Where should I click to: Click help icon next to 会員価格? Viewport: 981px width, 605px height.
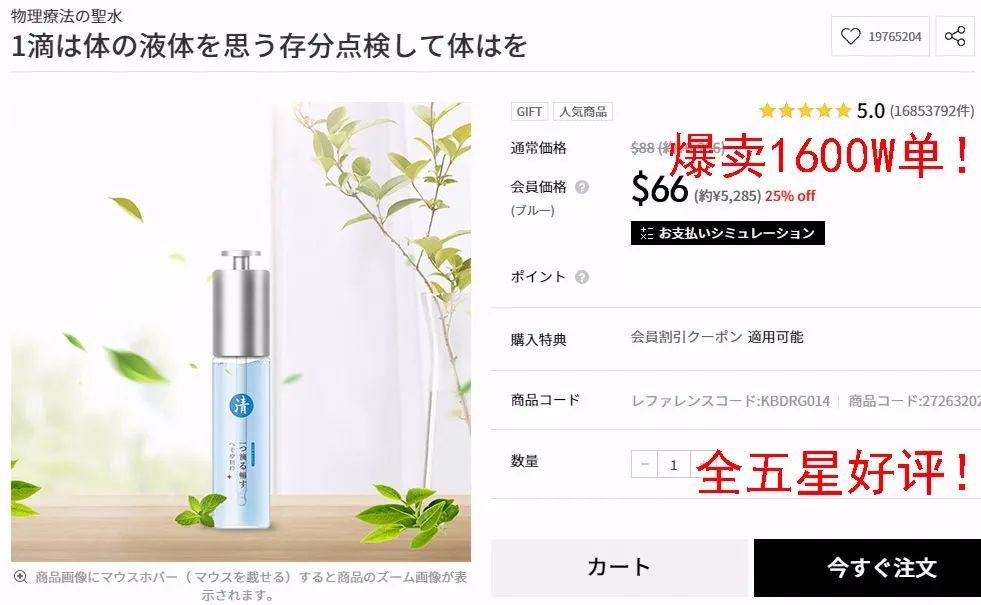coord(582,187)
